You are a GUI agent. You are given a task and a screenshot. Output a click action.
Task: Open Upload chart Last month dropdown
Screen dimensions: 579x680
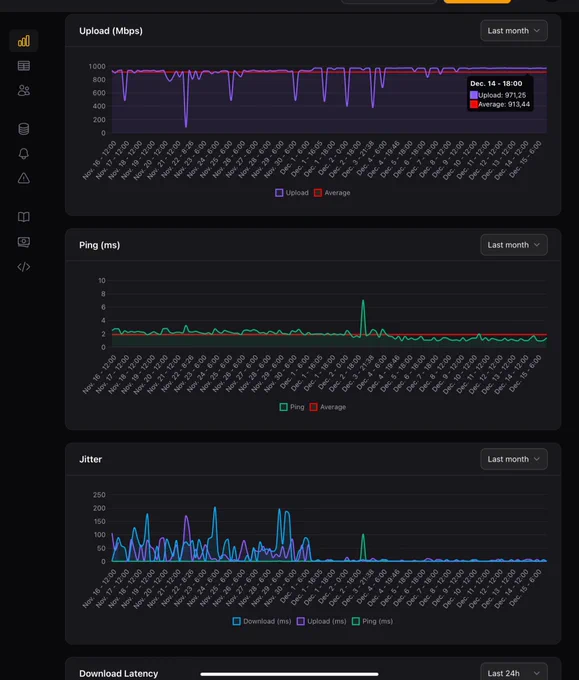coord(514,31)
